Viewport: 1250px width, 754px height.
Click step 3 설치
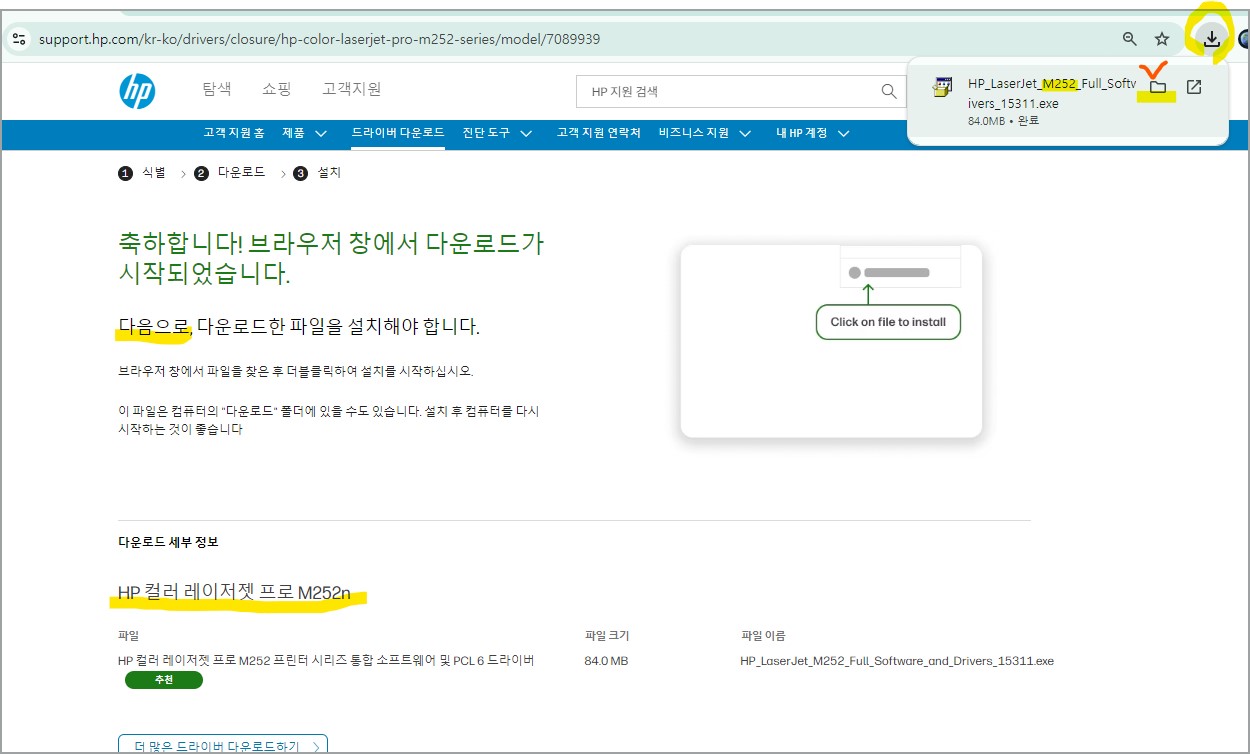point(318,173)
